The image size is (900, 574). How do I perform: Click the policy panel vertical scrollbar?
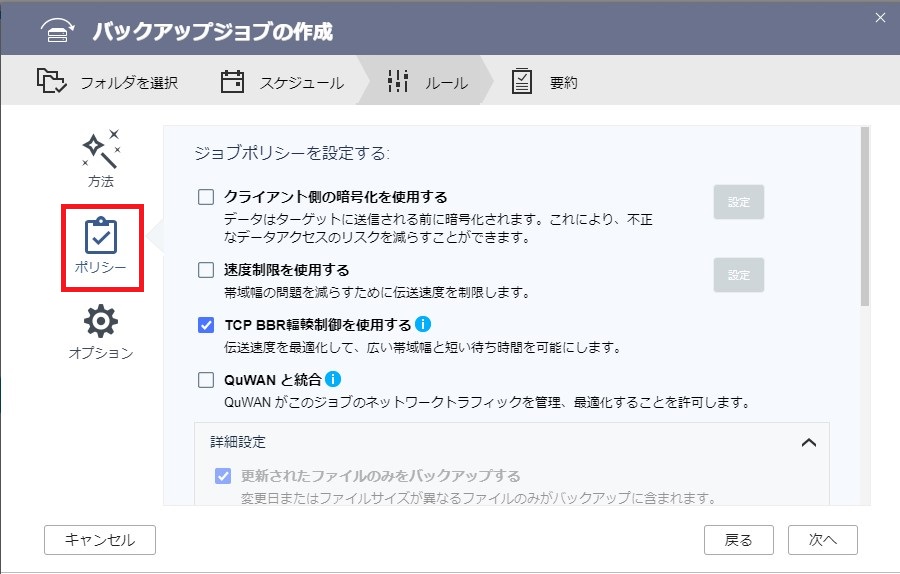[865, 216]
